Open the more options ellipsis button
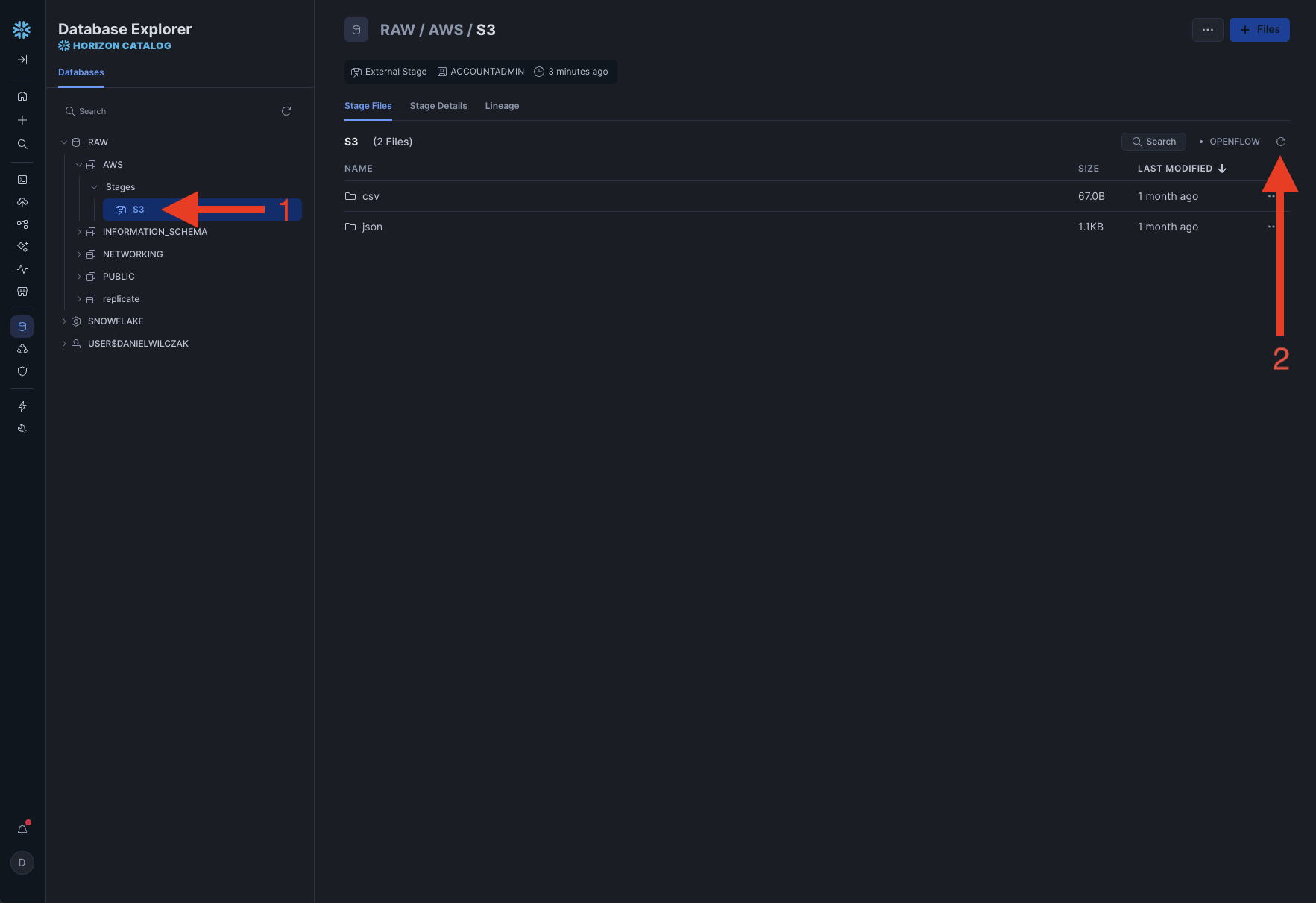Screen dimensions: 1316x903 [x=1207, y=30]
